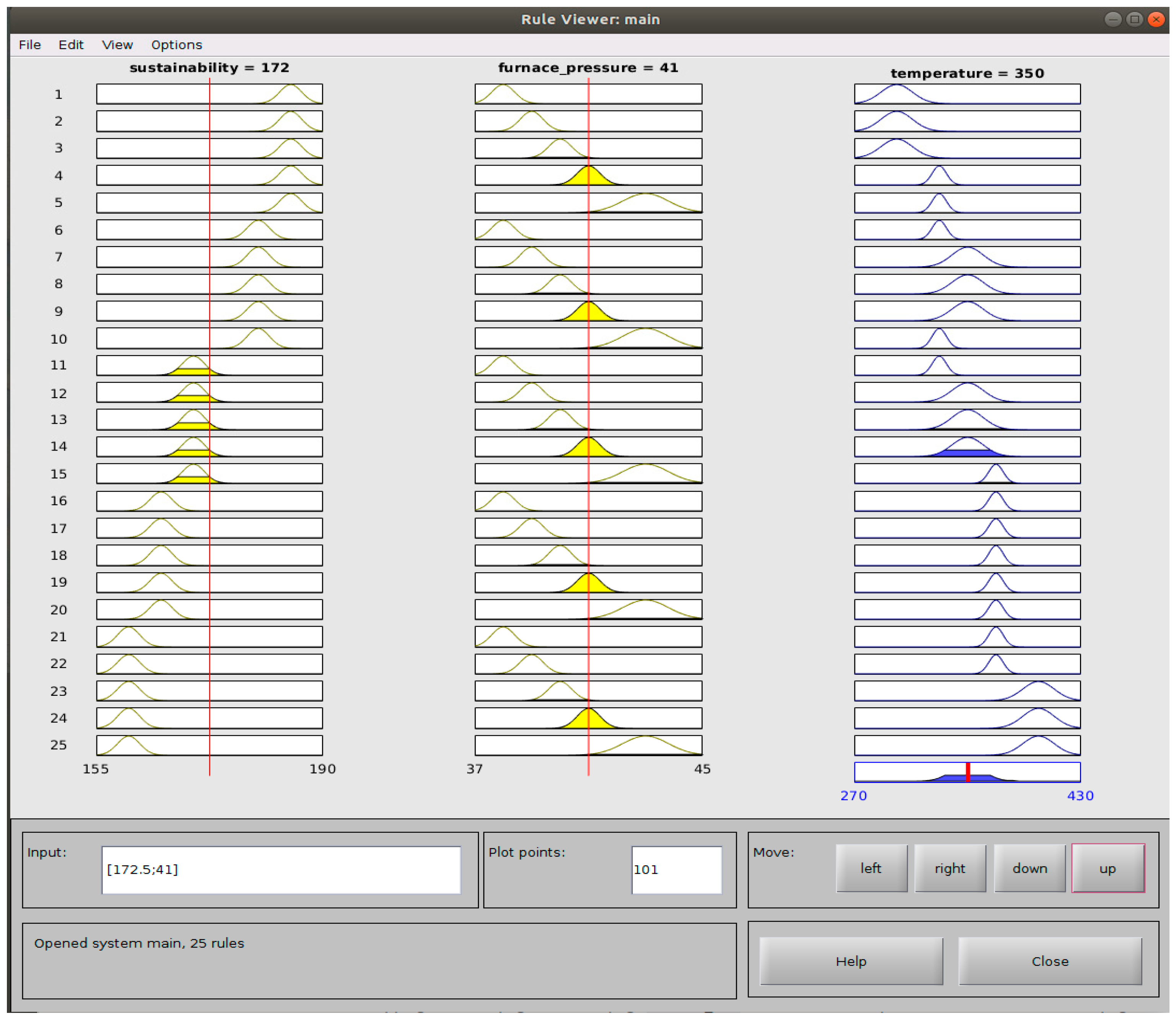Maximize the Rule Viewer window

click(1134, 20)
